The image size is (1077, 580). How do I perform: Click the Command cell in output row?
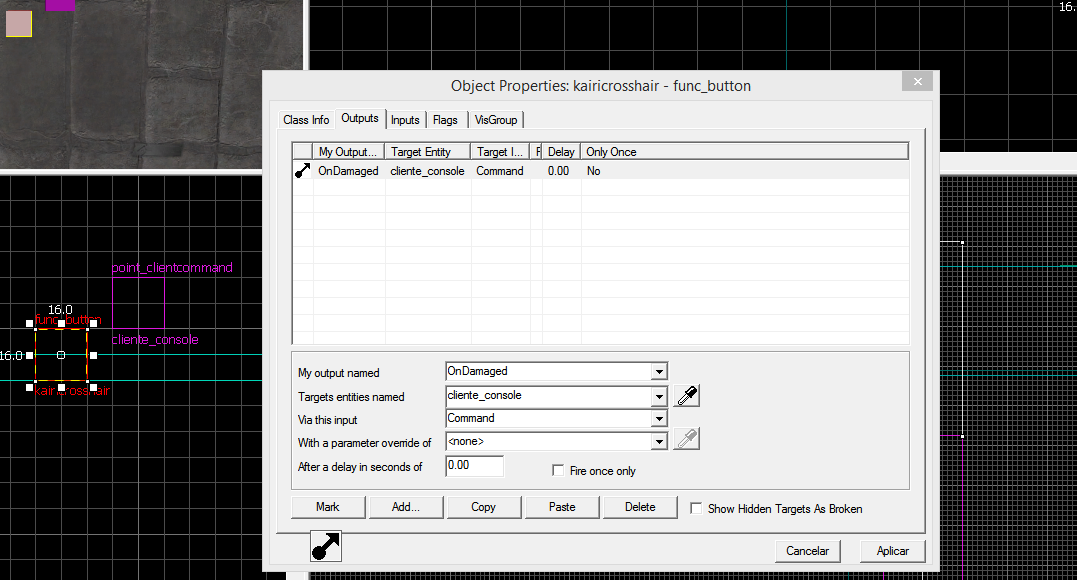(499, 171)
